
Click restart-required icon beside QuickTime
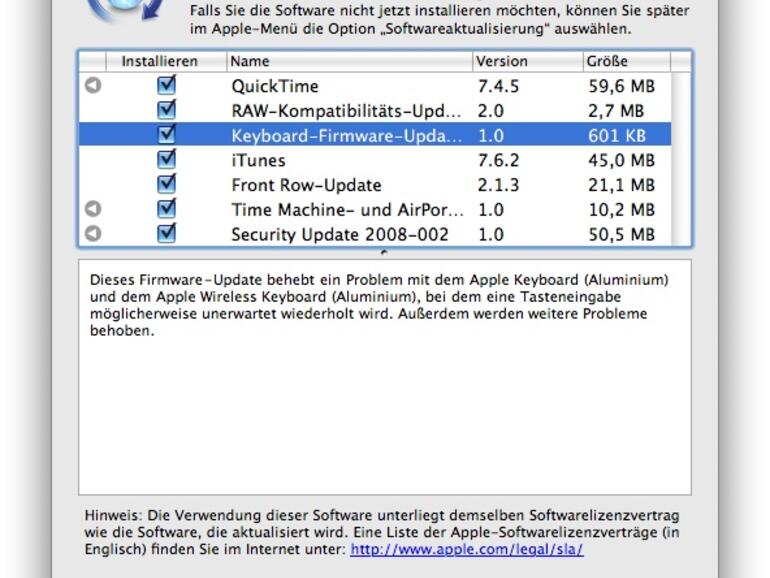93,86
